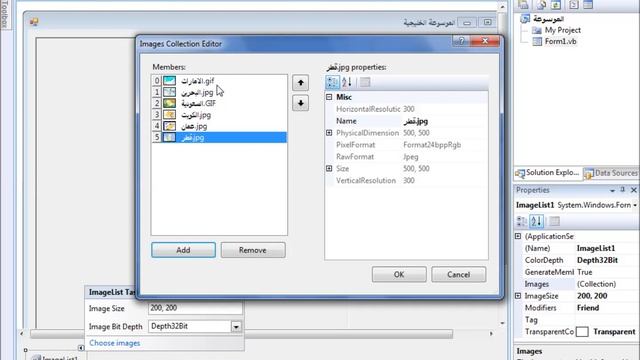640x360 pixels.
Task: Select the الموسوعة project node
Action: pyautogui.click(x=548, y=19)
